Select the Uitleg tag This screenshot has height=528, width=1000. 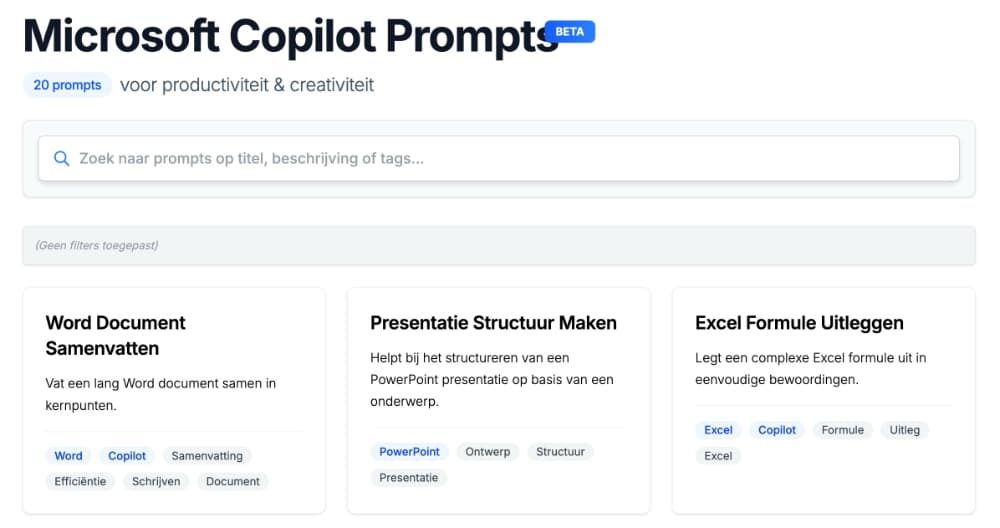905,430
